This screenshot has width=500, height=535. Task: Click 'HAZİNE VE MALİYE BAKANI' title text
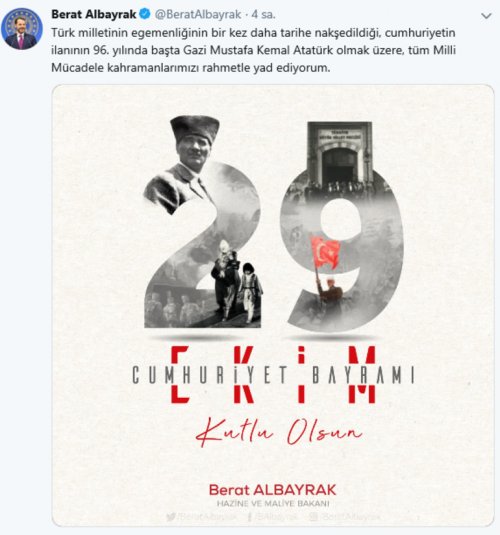[x=273, y=504]
